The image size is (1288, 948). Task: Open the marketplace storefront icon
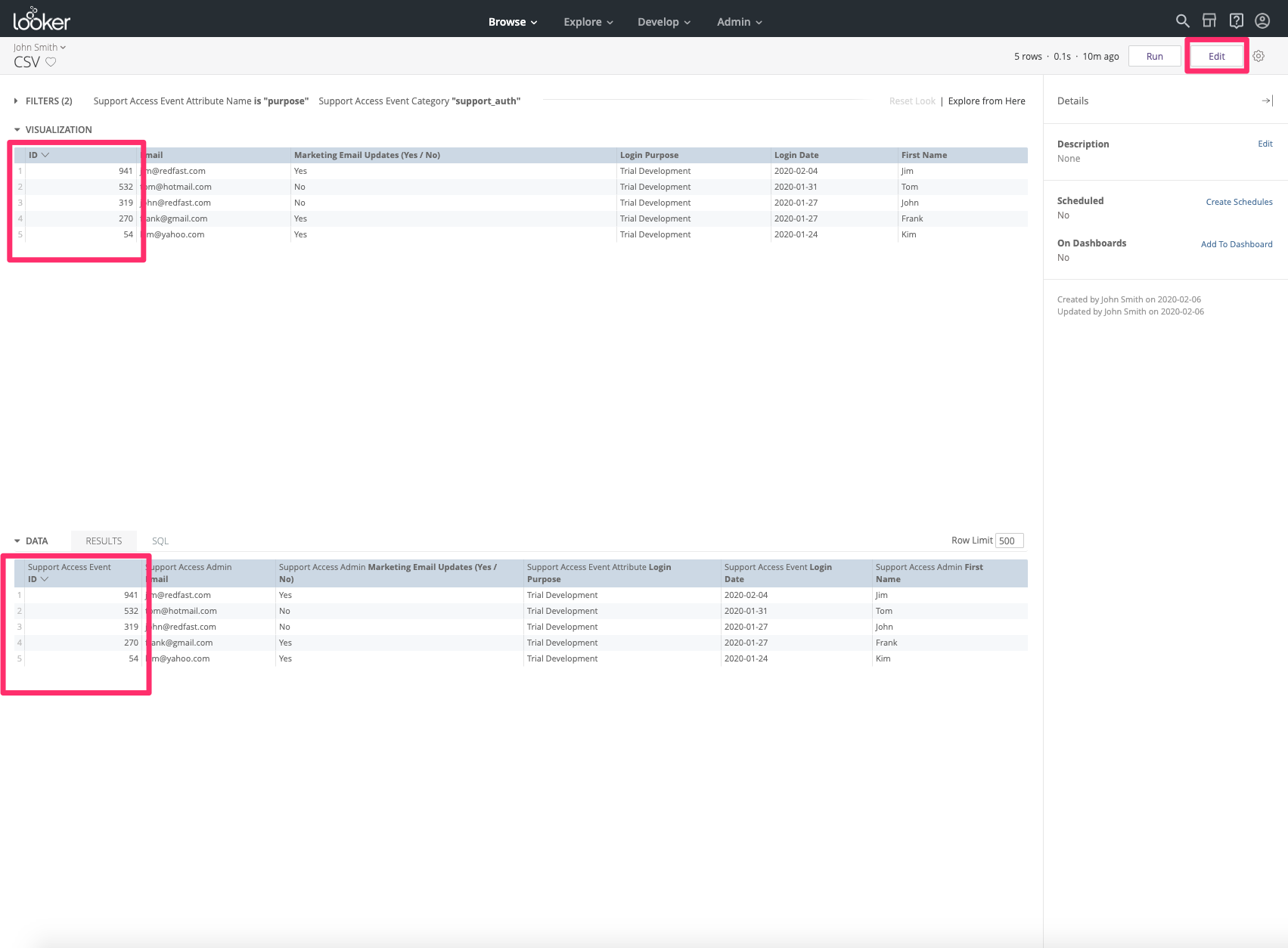click(1209, 21)
